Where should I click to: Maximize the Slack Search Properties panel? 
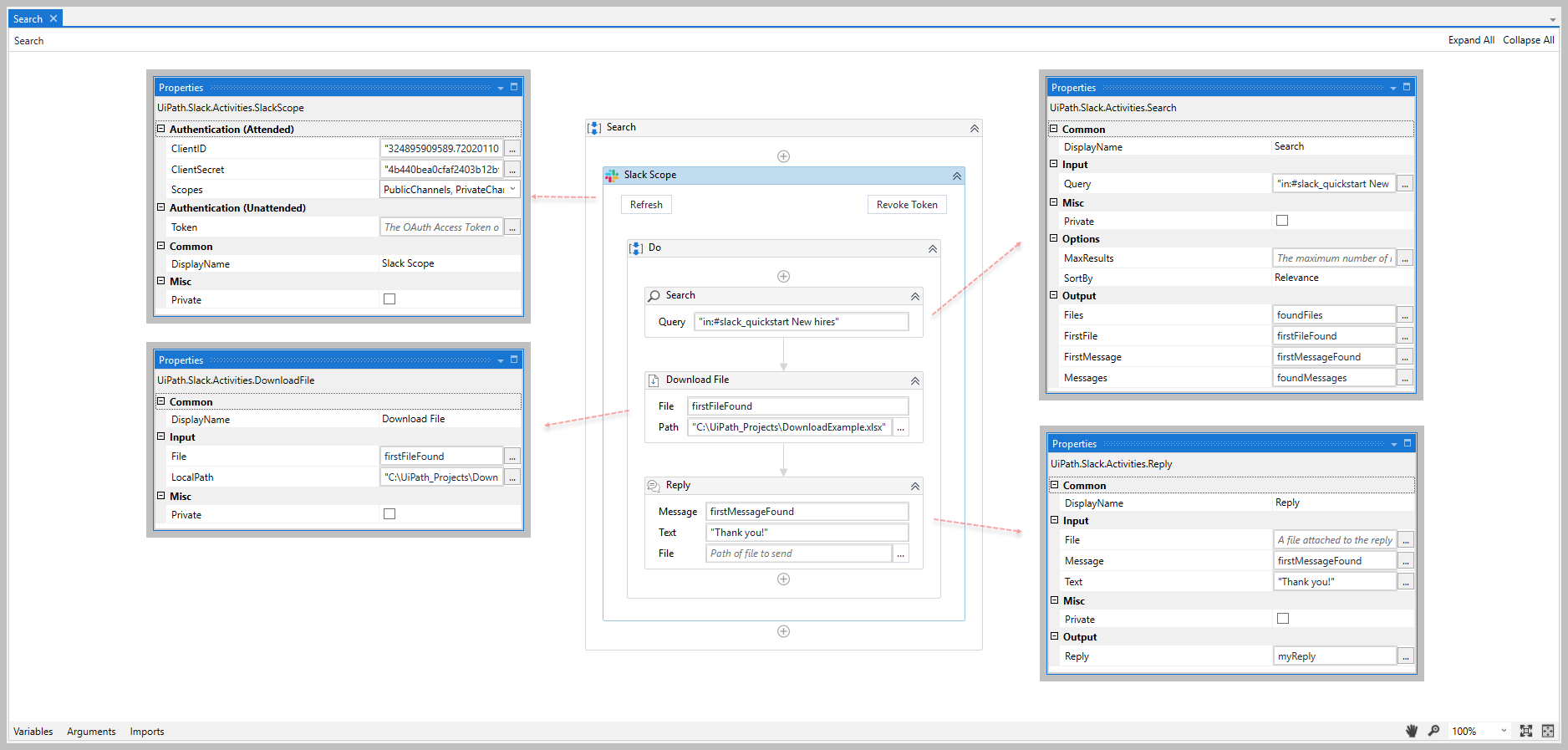pos(1407,87)
